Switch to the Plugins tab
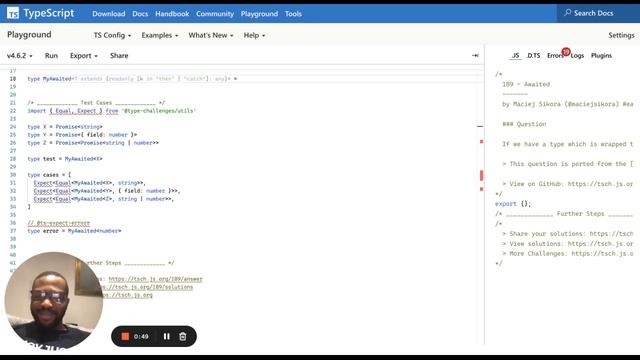The width and height of the screenshot is (640, 360). pyautogui.click(x=601, y=56)
